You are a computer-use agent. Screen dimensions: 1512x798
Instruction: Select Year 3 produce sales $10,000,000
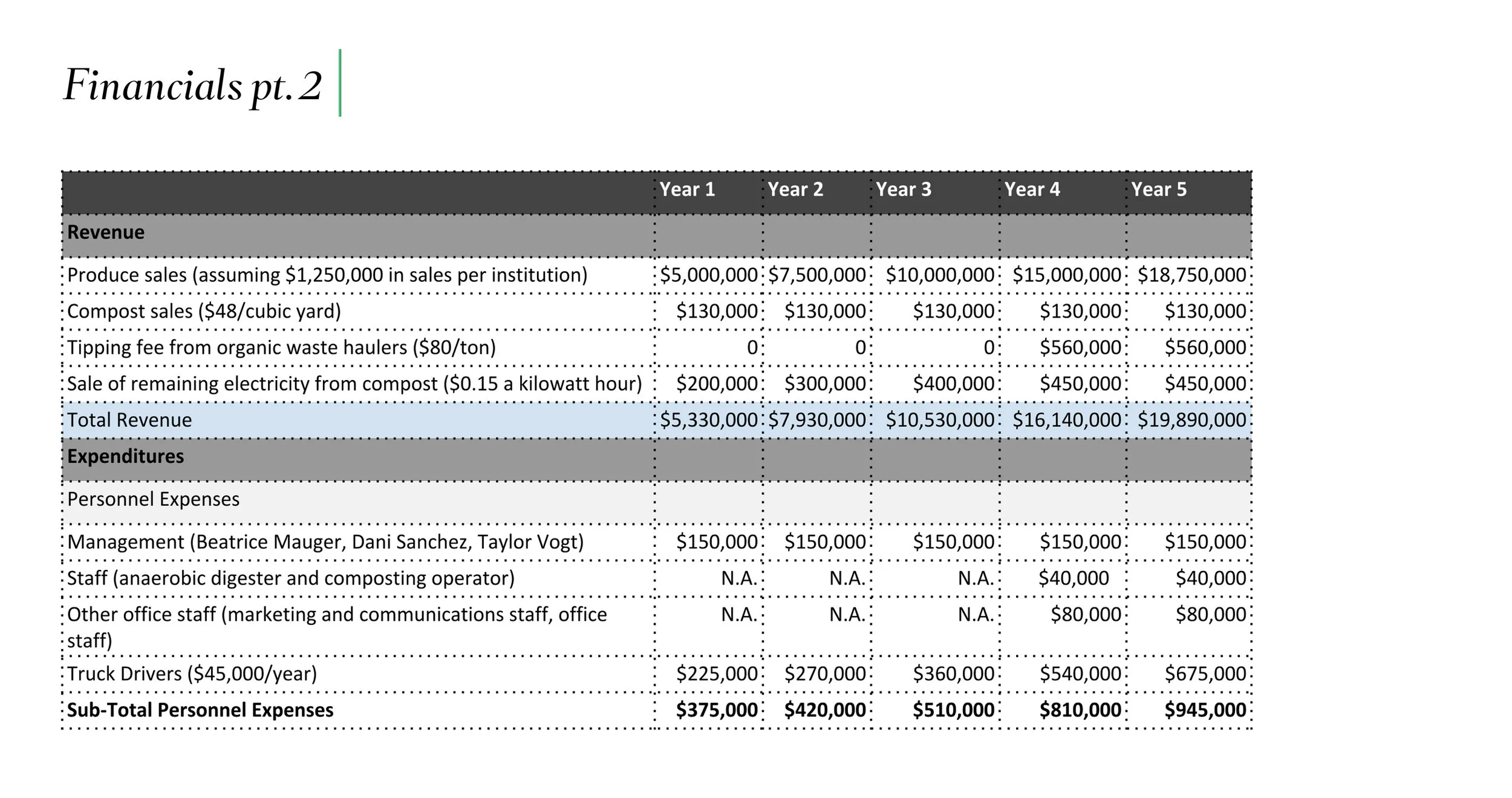click(940, 275)
